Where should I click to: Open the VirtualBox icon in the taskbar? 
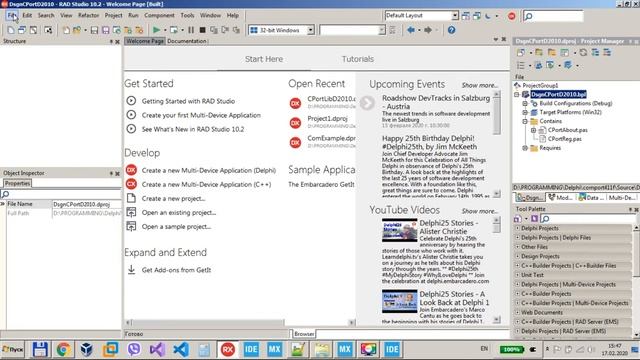click(x=86, y=349)
